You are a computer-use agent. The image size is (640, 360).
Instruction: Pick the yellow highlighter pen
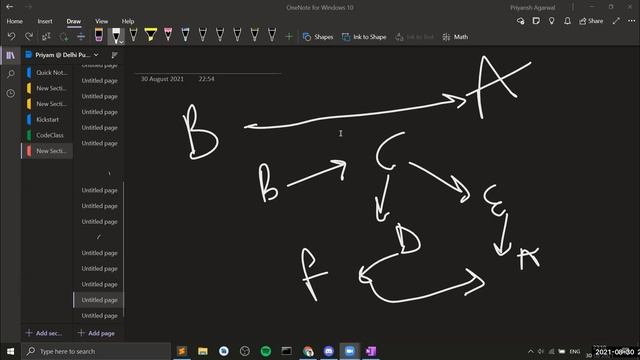tap(151, 35)
